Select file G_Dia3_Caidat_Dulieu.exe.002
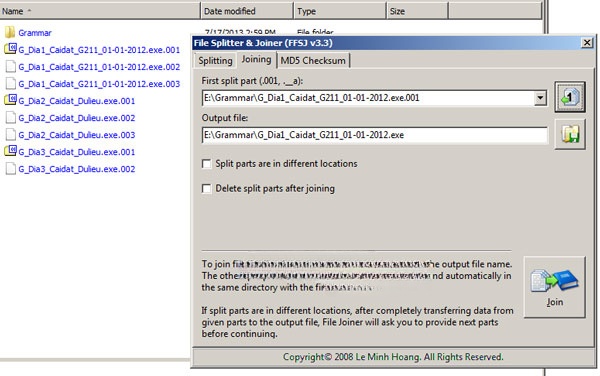The height and width of the screenshot is (376, 600). coord(77,169)
